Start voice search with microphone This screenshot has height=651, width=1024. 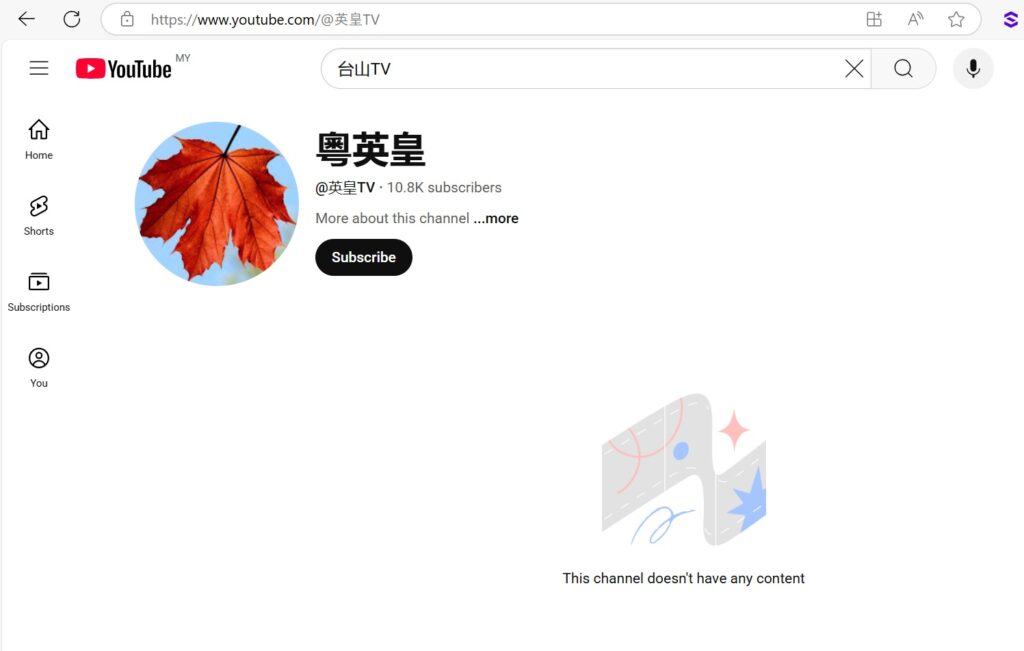pos(973,69)
